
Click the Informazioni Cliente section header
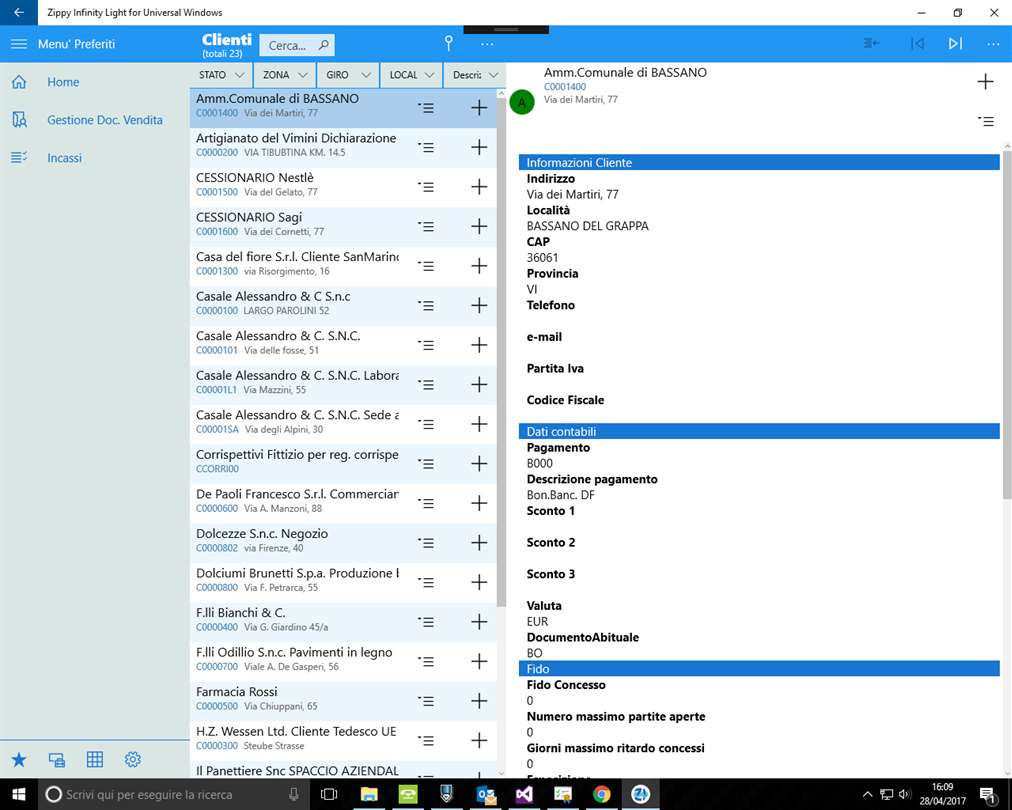[759, 163]
